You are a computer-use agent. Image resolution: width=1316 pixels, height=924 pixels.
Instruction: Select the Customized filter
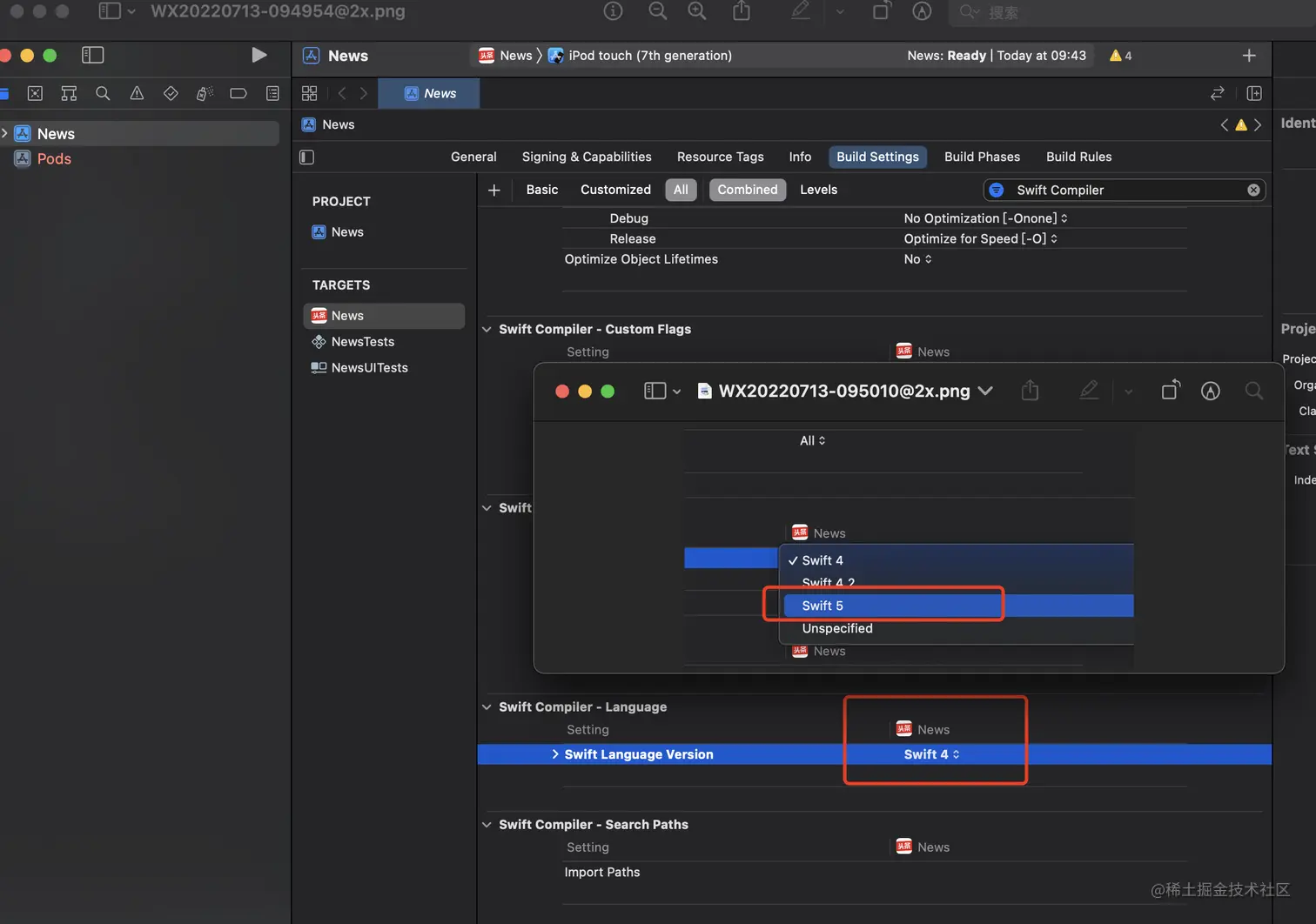click(x=615, y=190)
